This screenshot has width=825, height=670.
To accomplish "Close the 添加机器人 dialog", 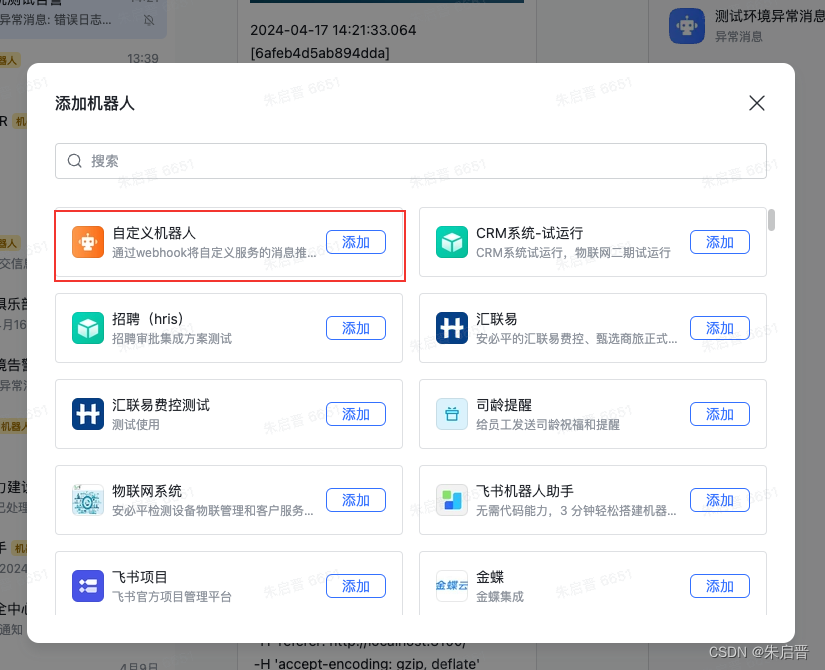I will pyautogui.click(x=757, y=103).
